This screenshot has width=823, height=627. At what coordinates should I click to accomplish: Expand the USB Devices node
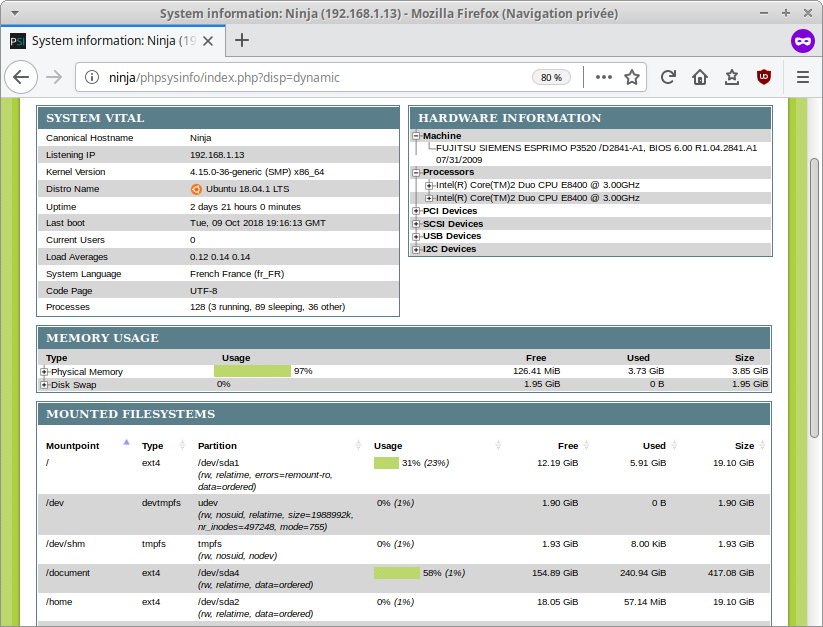(416, 236)
